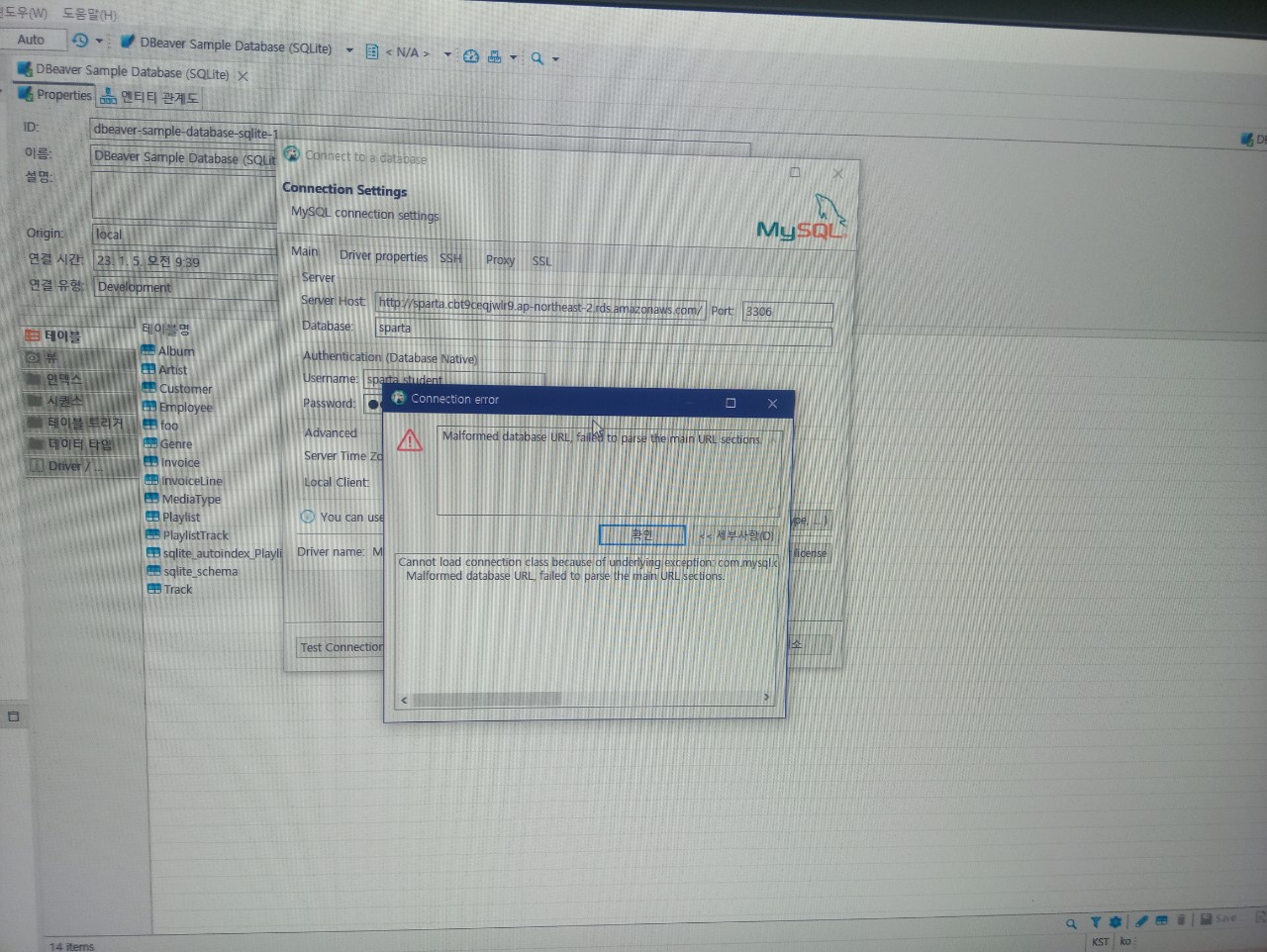Click the Employee table icon
The image size is (1267, 952).
pyautogui.click(x=149, y=407)
